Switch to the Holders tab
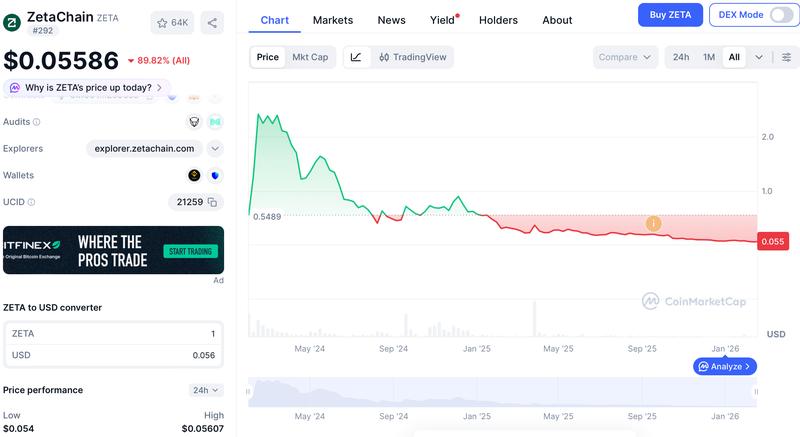 point(498,20)
